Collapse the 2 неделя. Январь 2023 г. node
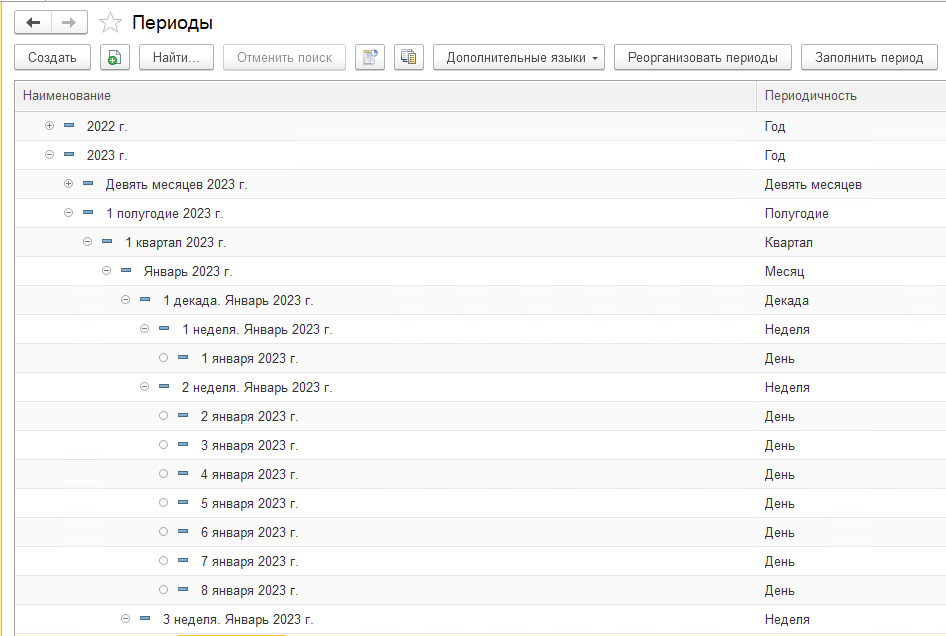The height and width of the screenshot is (636, 946). [144, 387]
